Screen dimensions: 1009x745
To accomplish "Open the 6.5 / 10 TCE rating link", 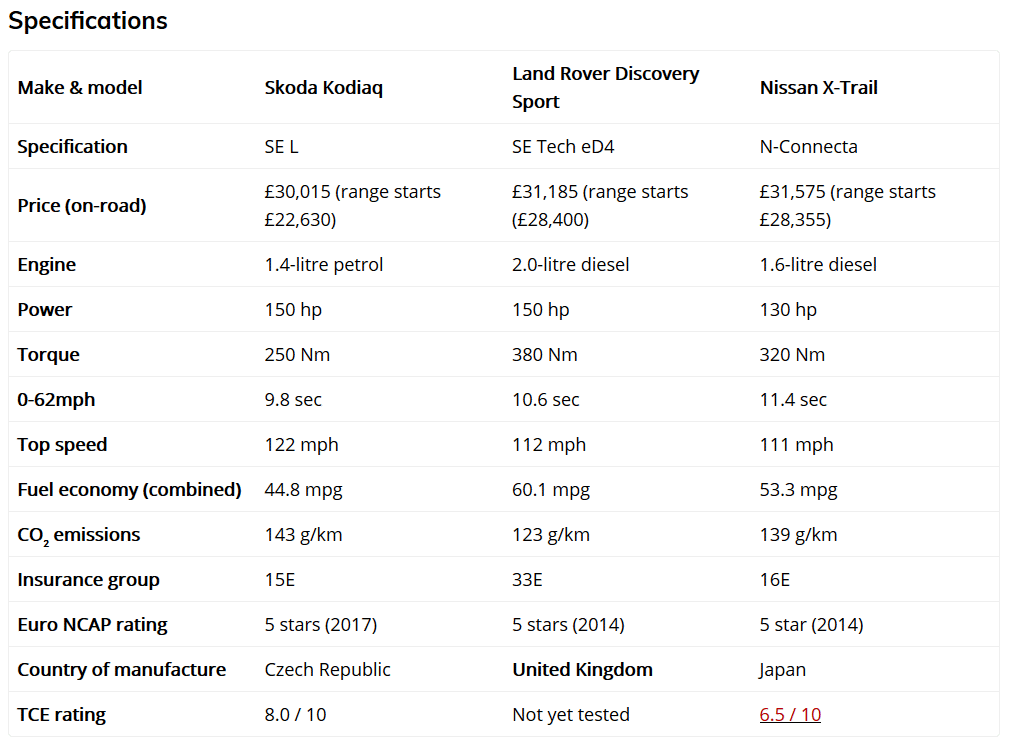I will click(790, 714).
